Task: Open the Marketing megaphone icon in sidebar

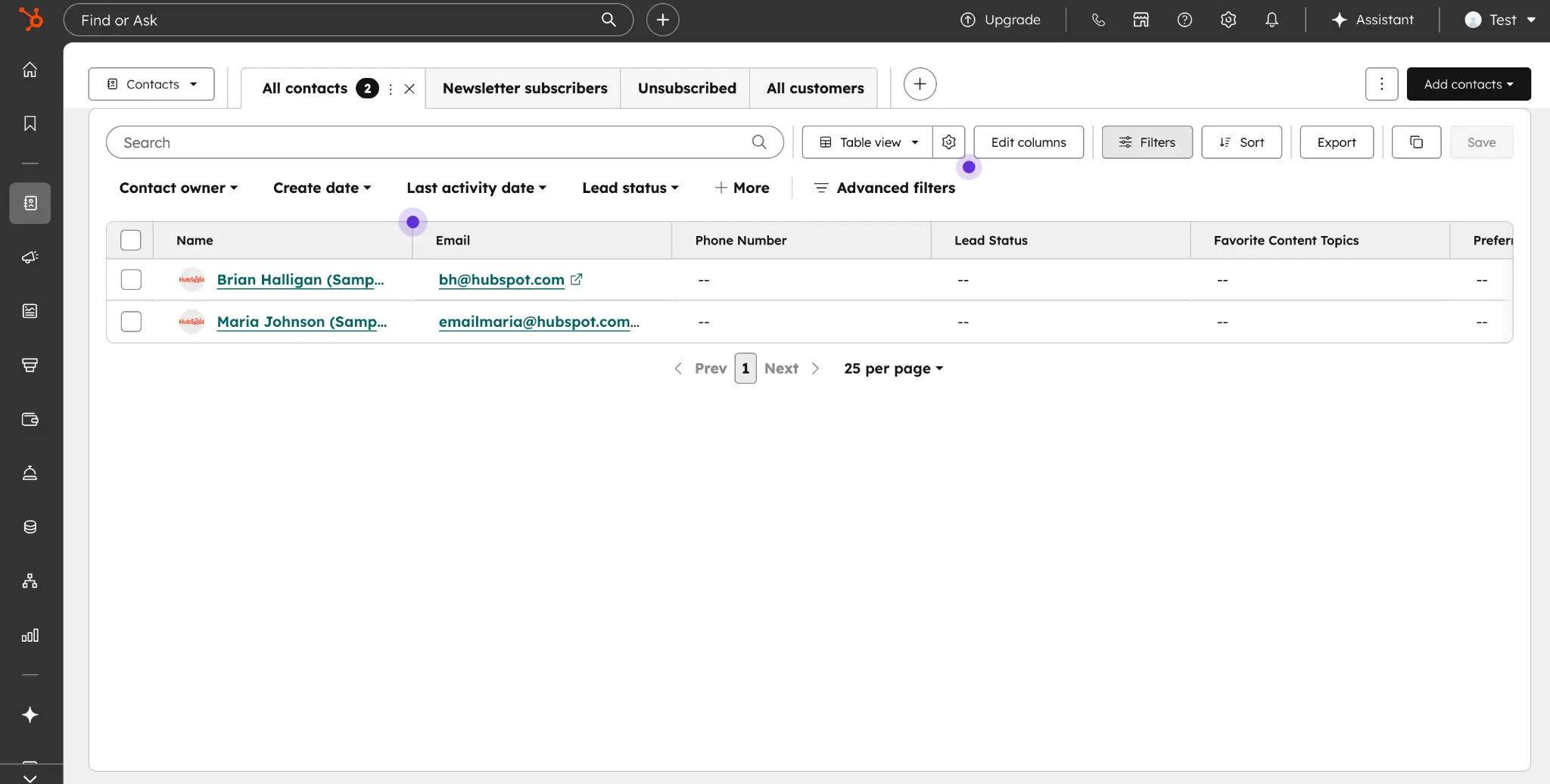Action: click(x=30, y=257)
